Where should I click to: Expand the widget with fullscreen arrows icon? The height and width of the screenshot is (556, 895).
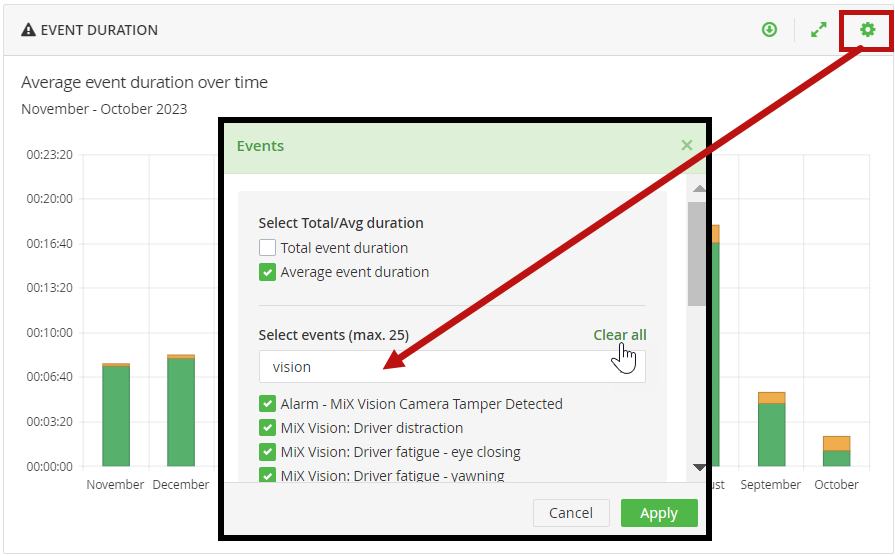819,30
